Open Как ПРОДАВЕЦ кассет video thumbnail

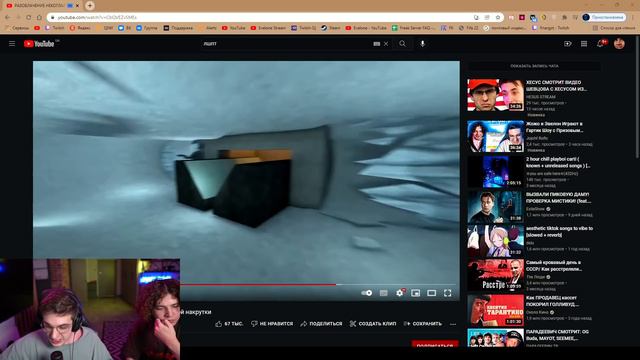(x=496, y=311)
